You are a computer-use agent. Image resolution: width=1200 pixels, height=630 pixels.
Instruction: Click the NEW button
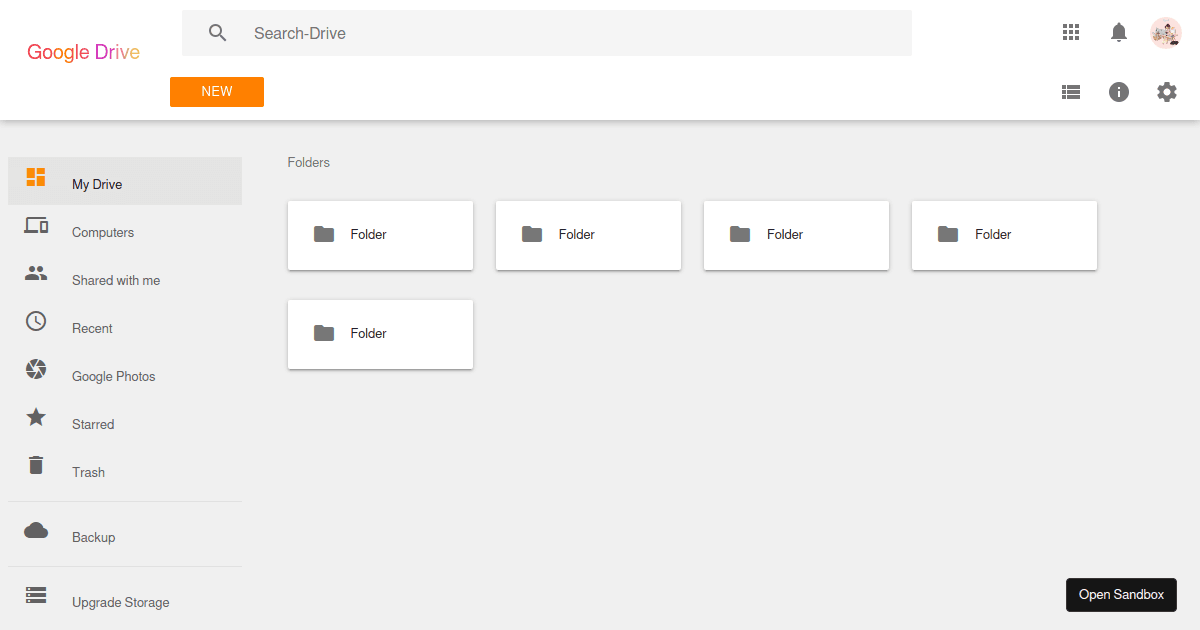216,91
